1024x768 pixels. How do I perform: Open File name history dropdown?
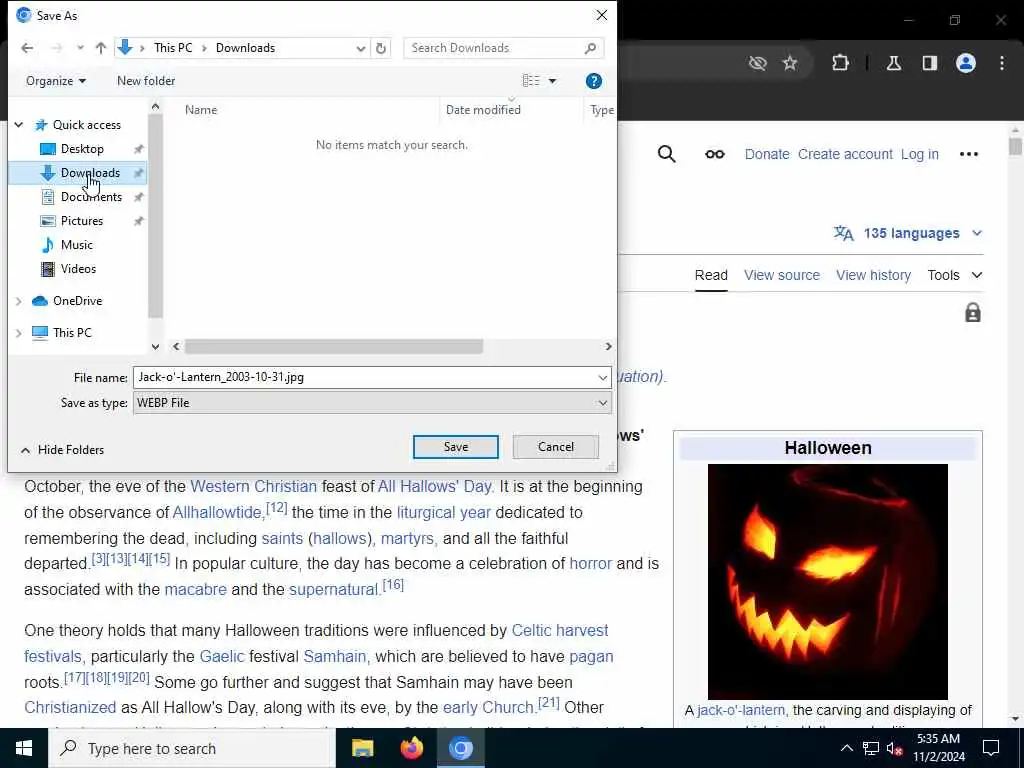(x=603, y=377)
